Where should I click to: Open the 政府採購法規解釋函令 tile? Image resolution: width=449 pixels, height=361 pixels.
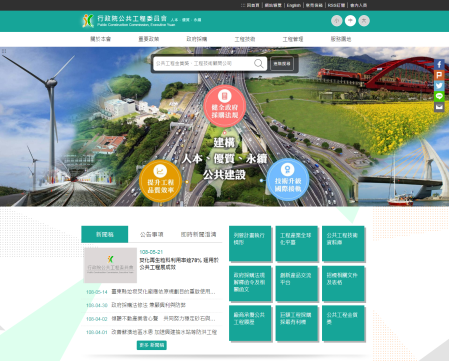(x=250, y=283)
